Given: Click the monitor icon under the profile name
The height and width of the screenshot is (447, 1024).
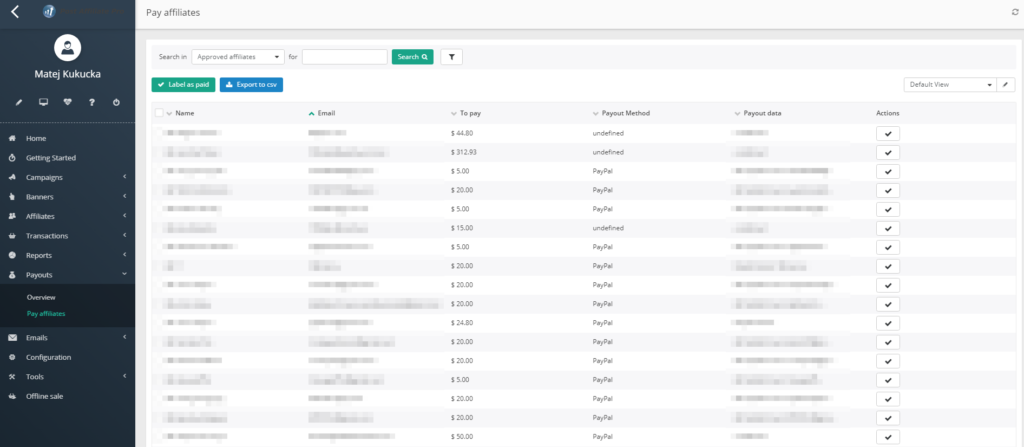Looking at the screenshot, I should pyautogui.click(x=43, y=102).
